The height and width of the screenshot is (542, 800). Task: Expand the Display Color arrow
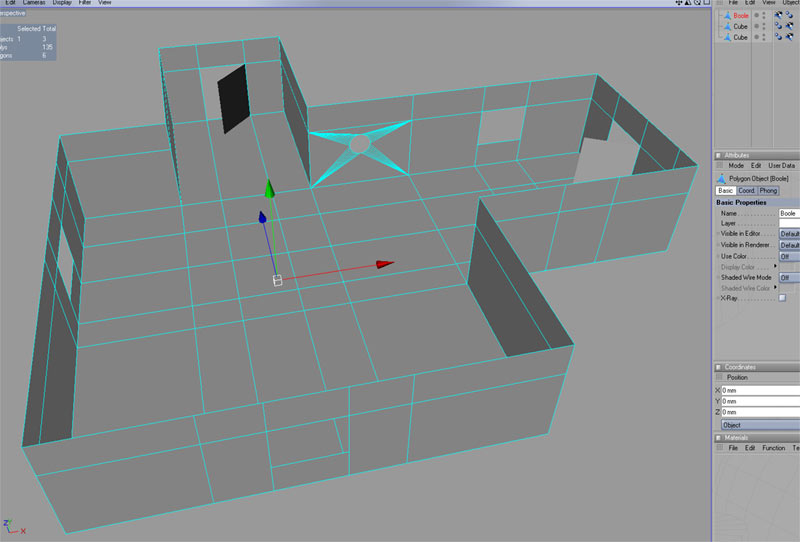pos(776,266)
